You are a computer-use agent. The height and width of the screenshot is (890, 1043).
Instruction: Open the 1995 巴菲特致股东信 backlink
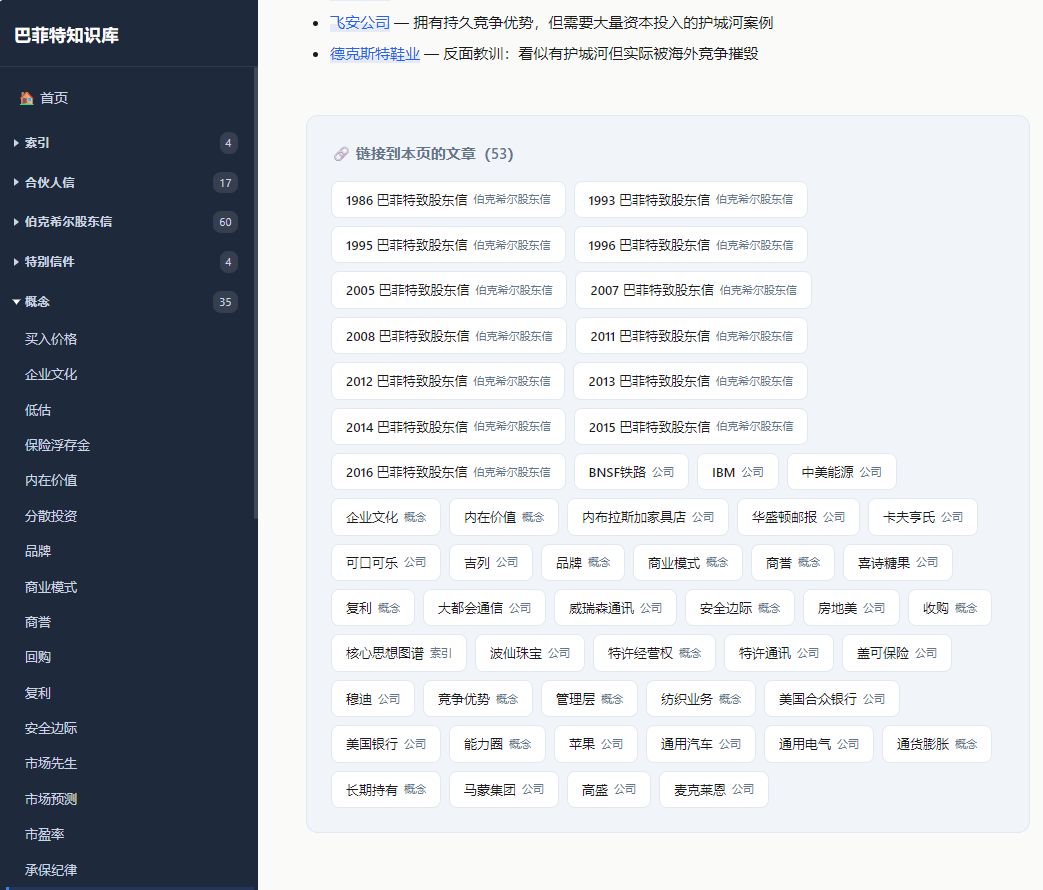pos(448,245)
